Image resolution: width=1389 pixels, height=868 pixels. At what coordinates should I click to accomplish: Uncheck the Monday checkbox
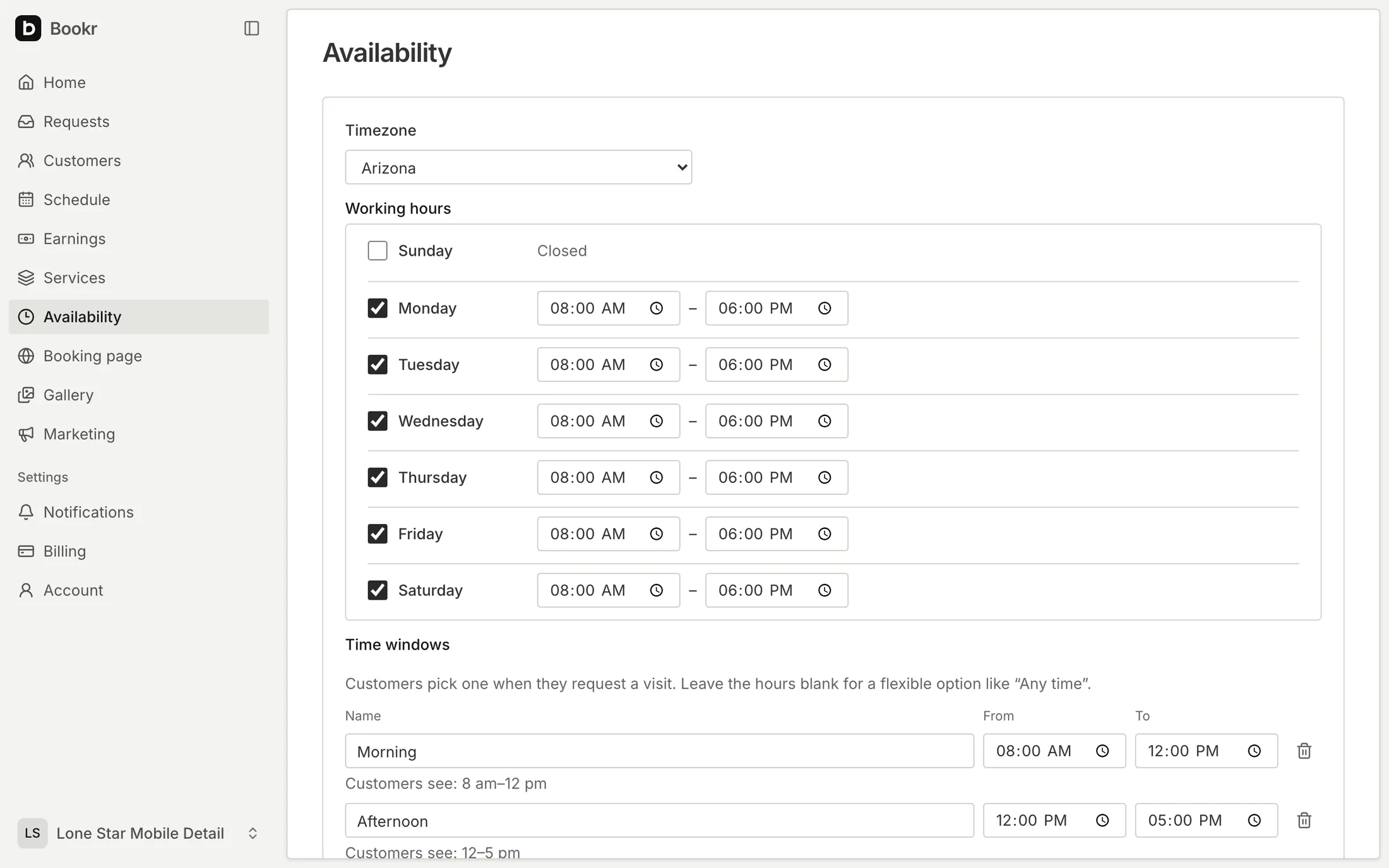pos(378,308)
